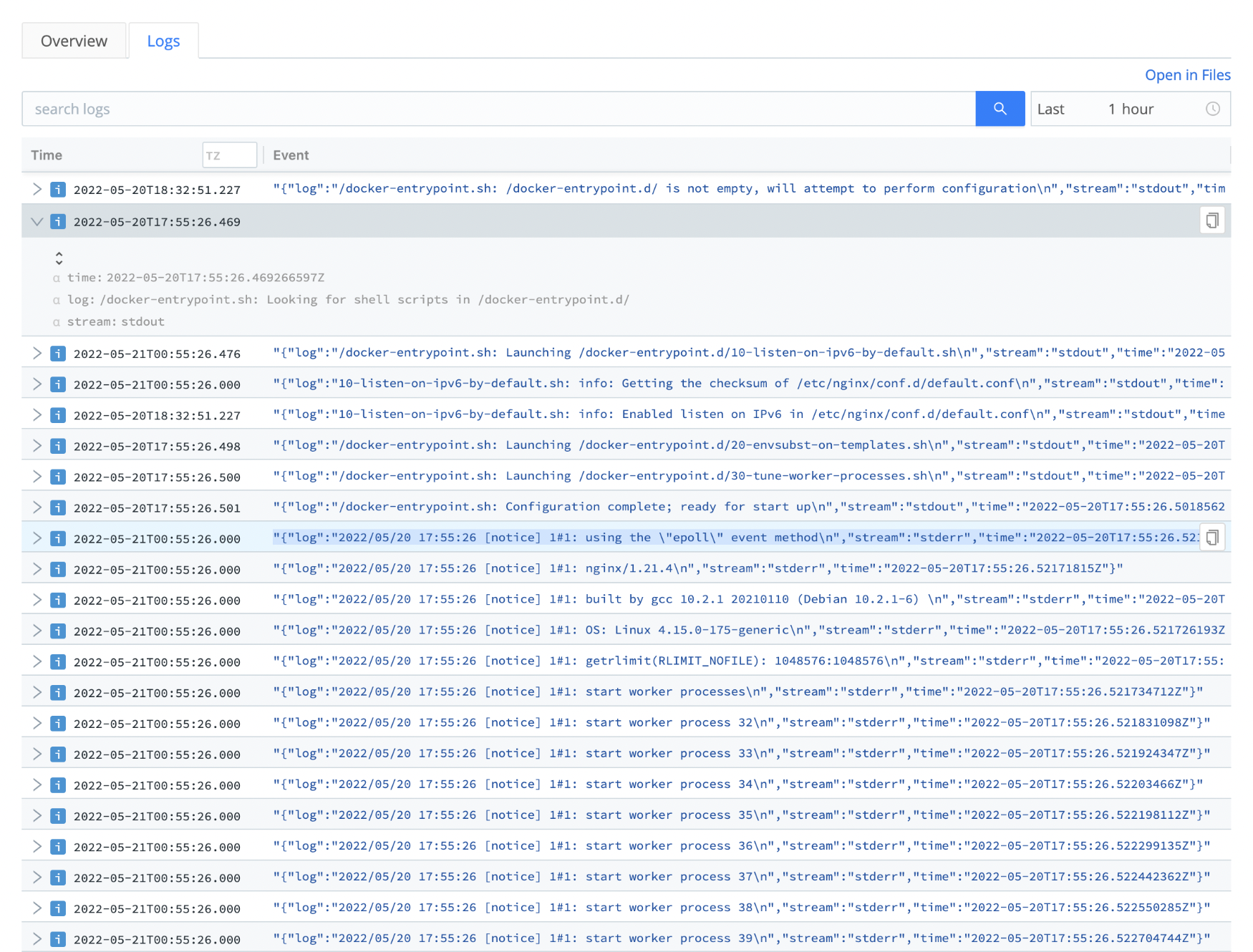This screenshot has width=1253, height=952.
Task: Copy the epoll event method log line
Action: 1212,538
